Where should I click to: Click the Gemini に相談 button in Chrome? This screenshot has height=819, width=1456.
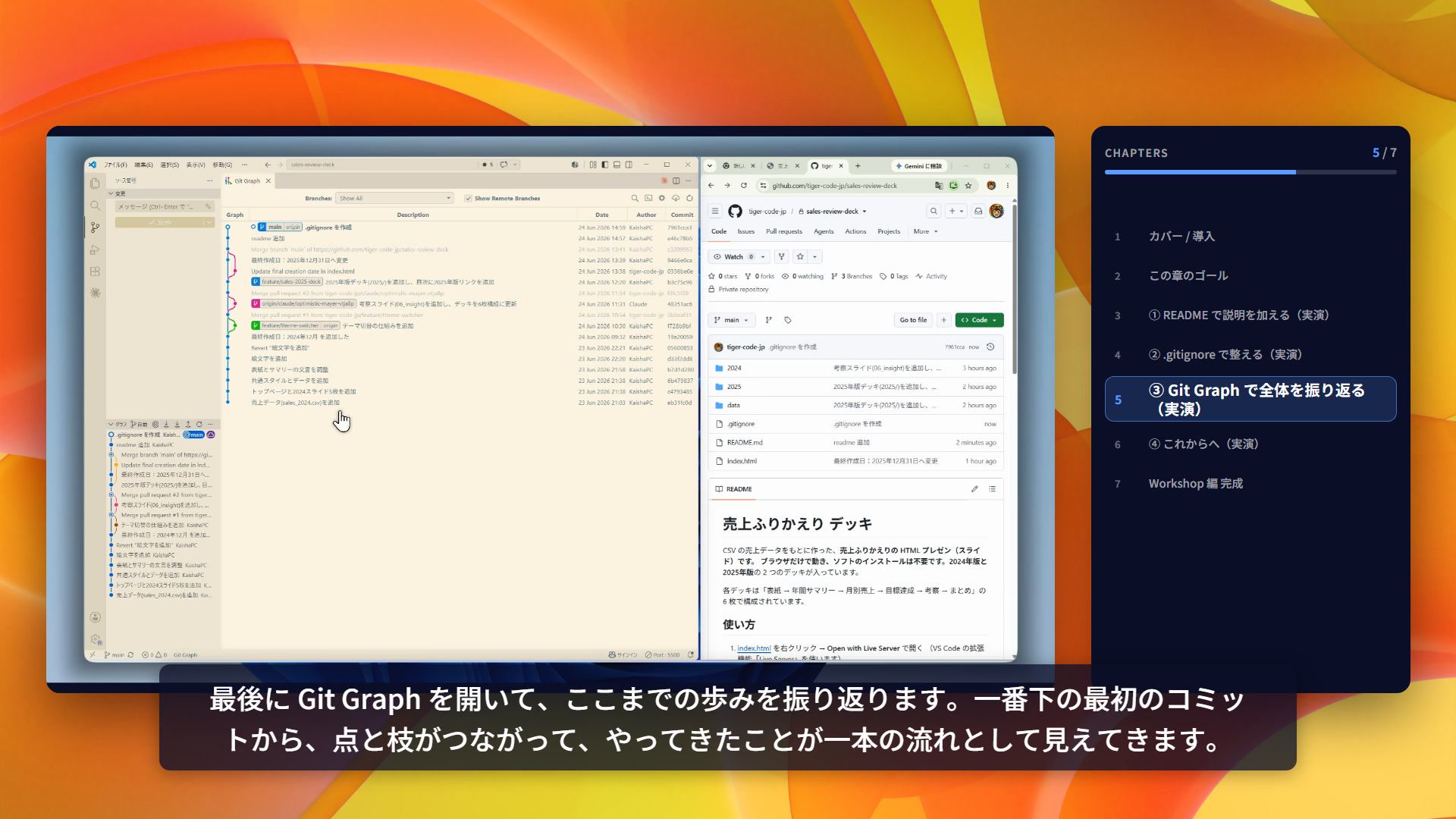pos(918,165)
